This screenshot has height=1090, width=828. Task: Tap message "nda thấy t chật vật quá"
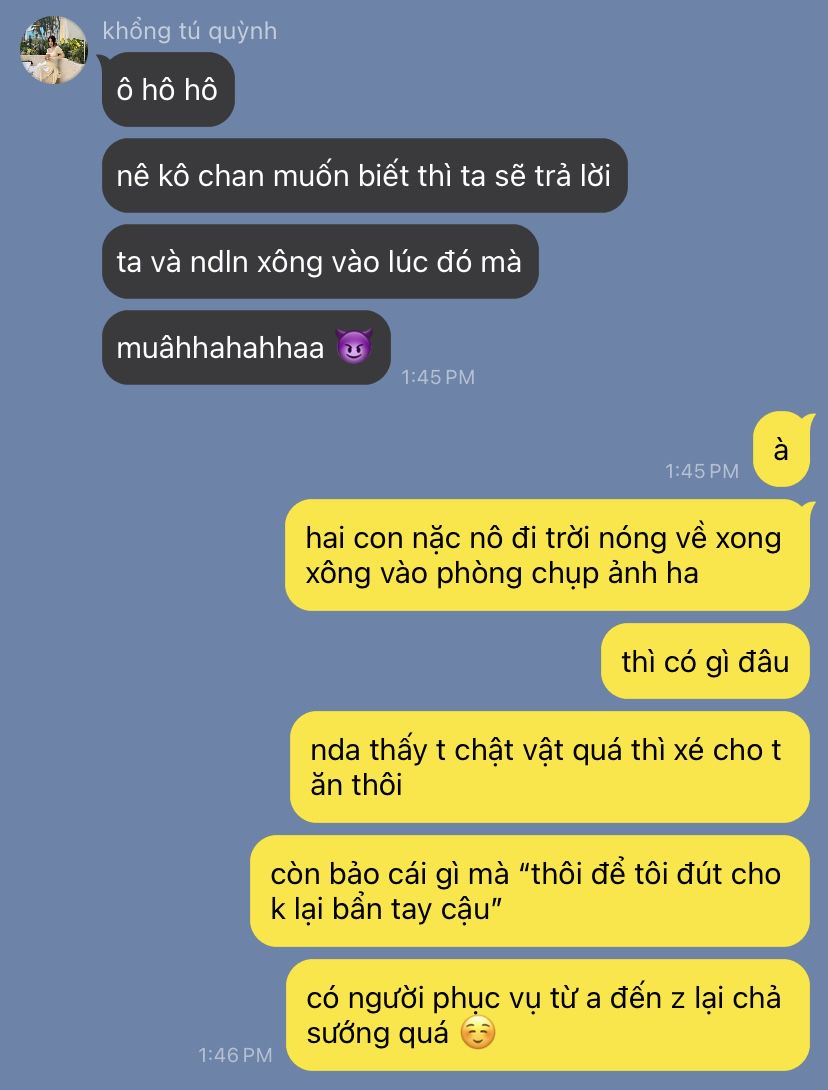[550, 767]
